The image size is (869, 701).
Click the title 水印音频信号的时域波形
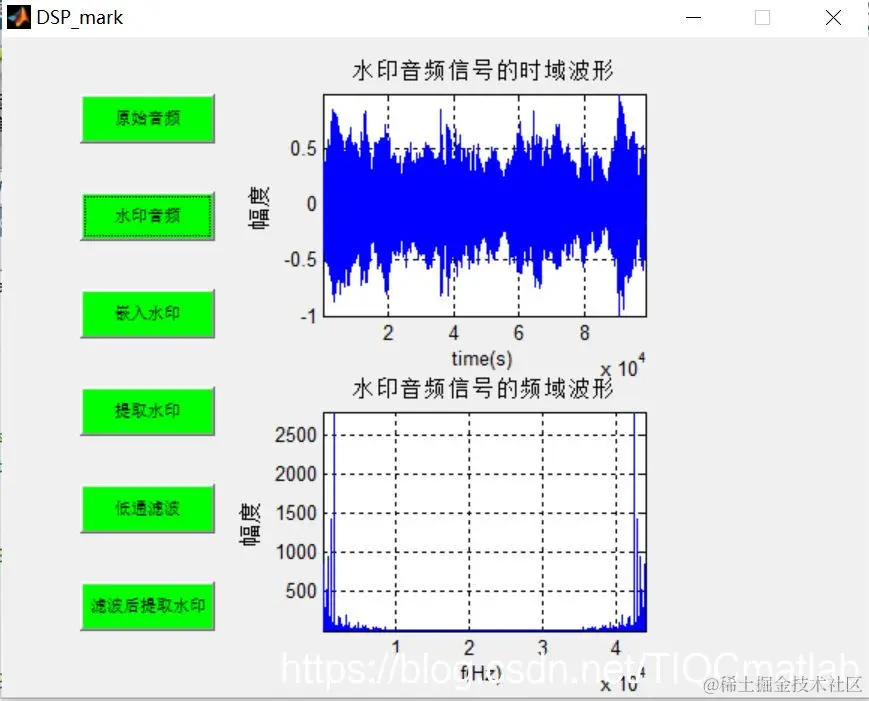pyautogui.click(x=483, y=71)
